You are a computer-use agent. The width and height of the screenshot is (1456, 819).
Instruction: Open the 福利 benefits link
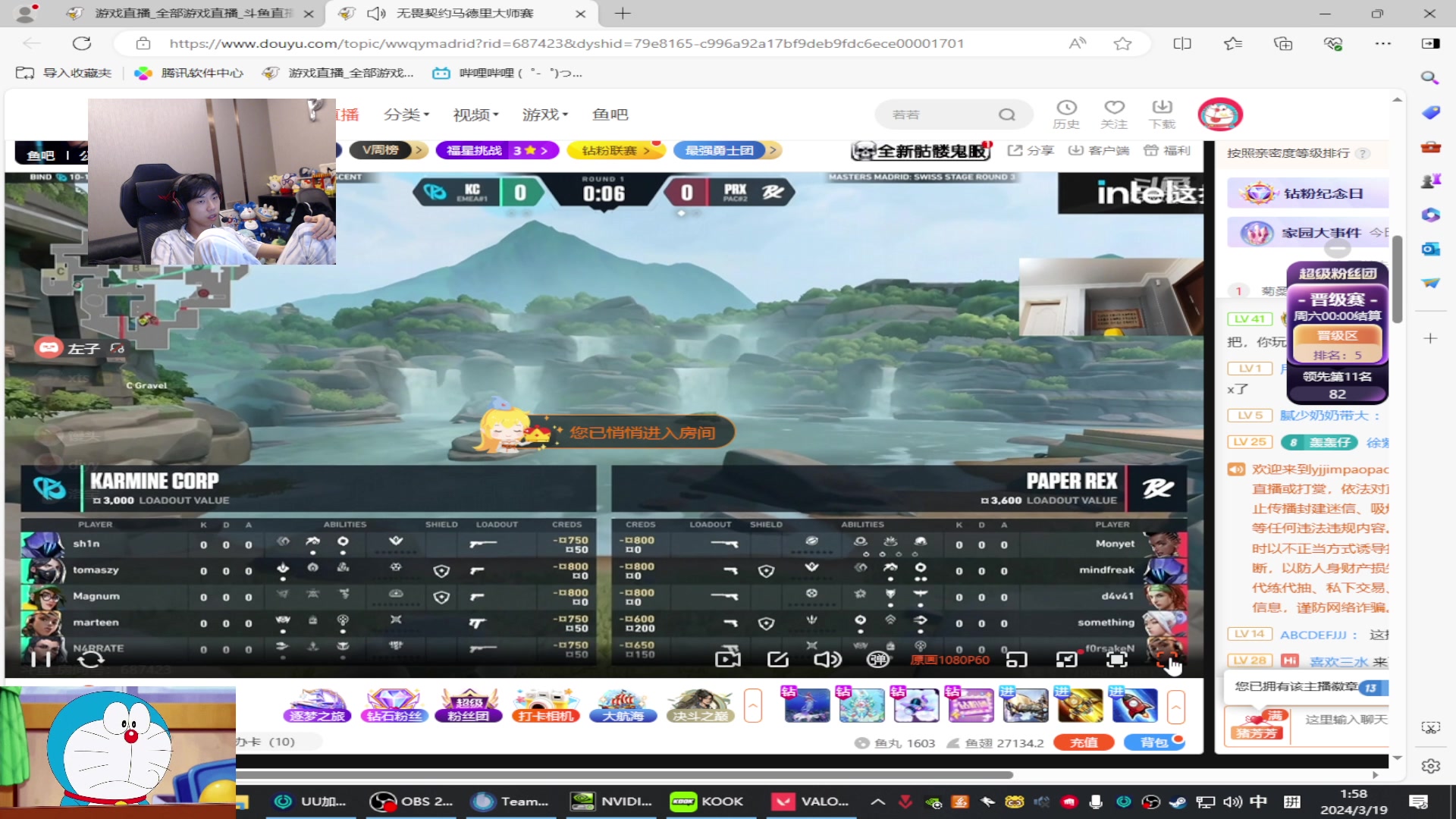(x=1167, y=150)
